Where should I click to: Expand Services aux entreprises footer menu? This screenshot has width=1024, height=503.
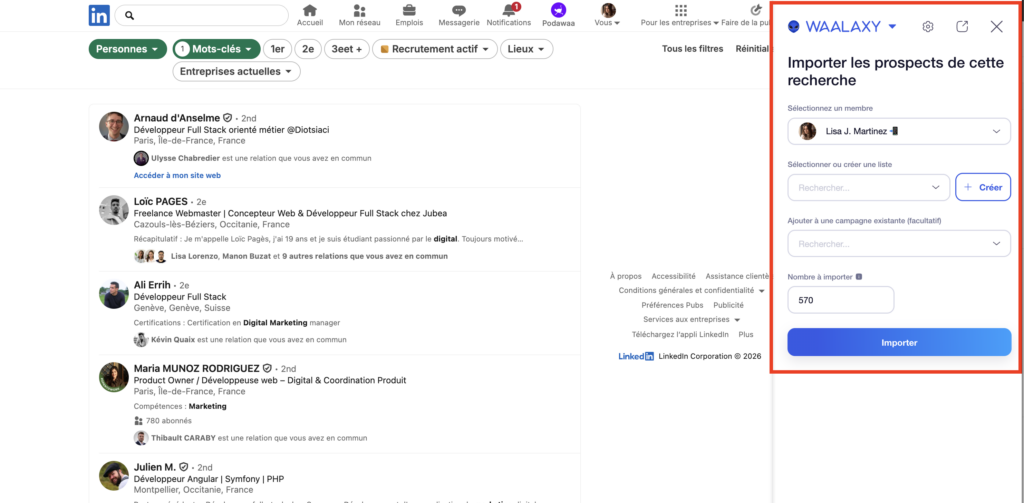tap(692, 319)
